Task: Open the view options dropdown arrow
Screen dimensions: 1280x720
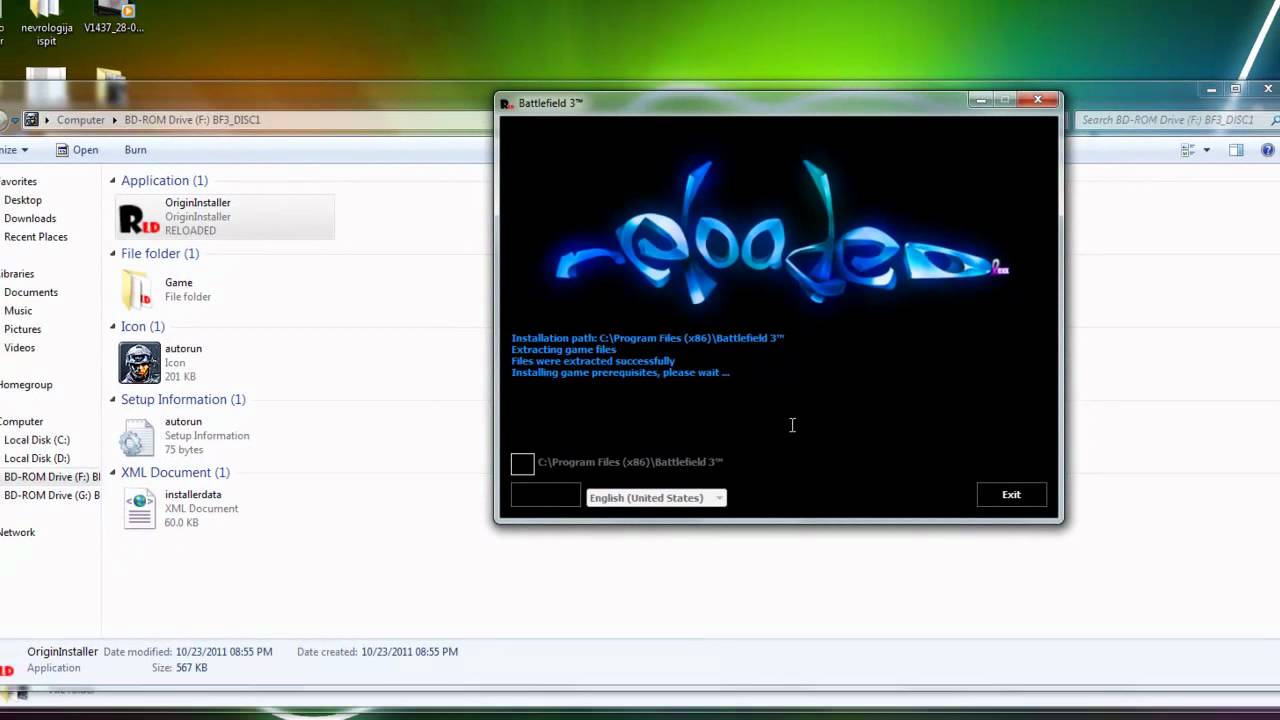Action: (1206, 150)
